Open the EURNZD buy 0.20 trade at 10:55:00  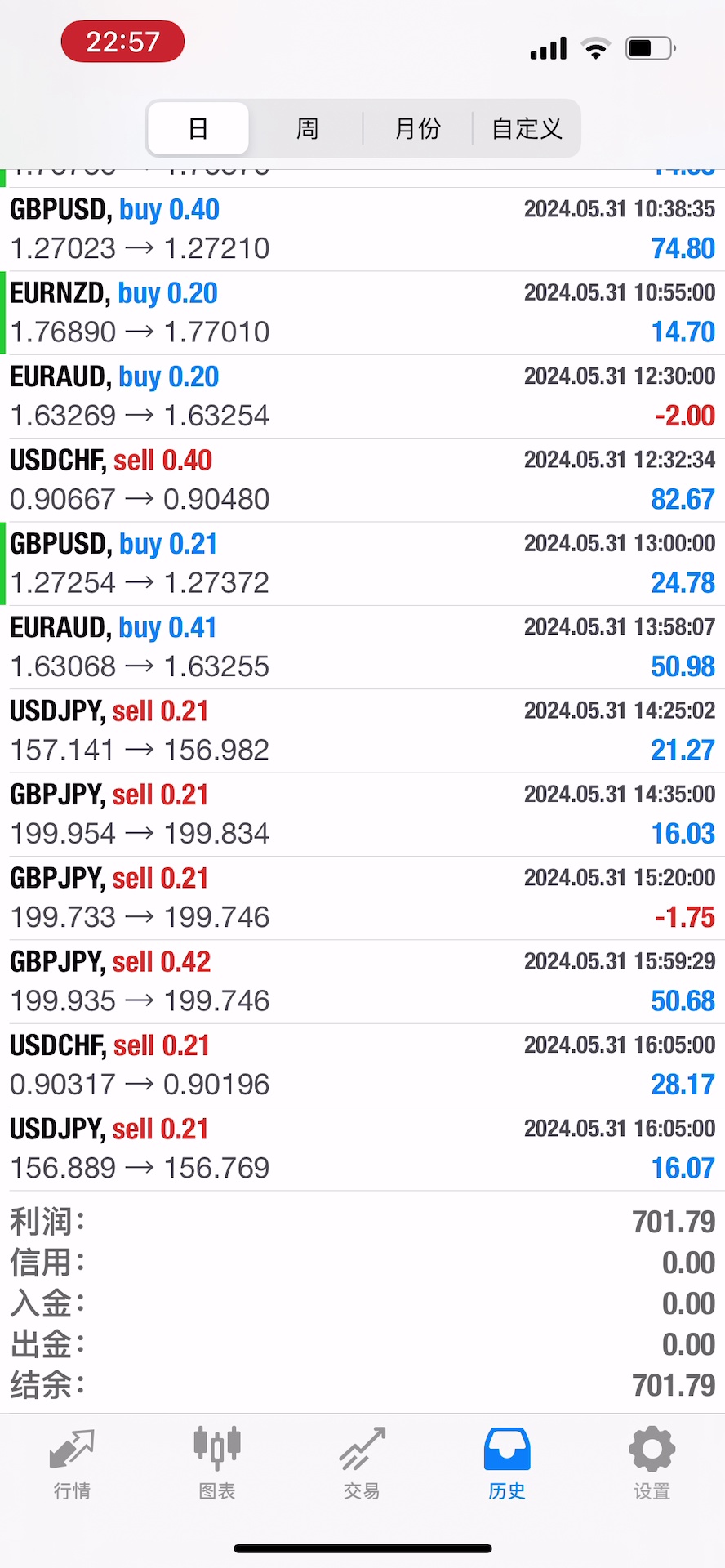[x=362, y=313]
